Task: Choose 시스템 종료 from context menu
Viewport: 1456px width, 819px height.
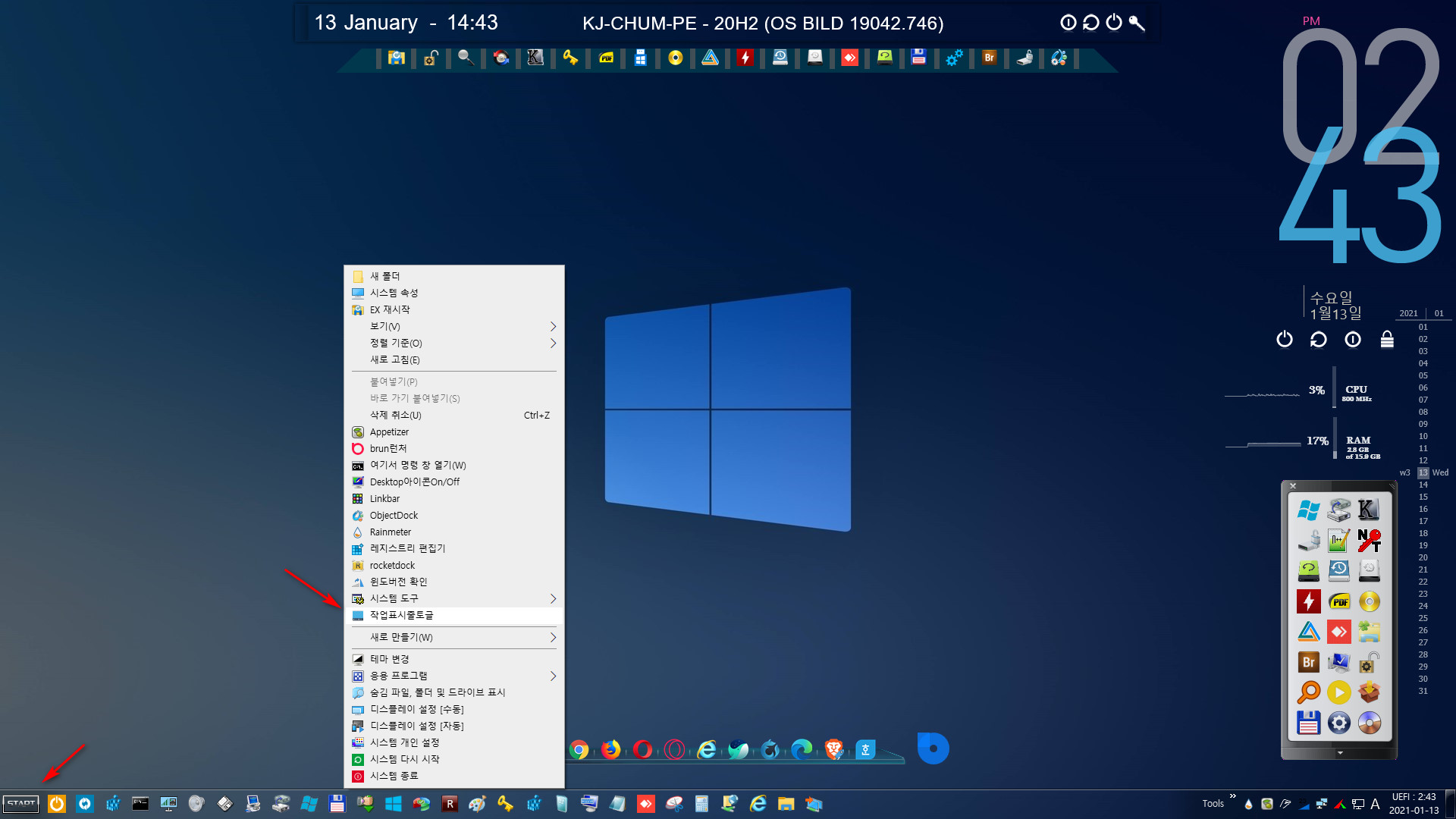Action: [x=454, y=776]
